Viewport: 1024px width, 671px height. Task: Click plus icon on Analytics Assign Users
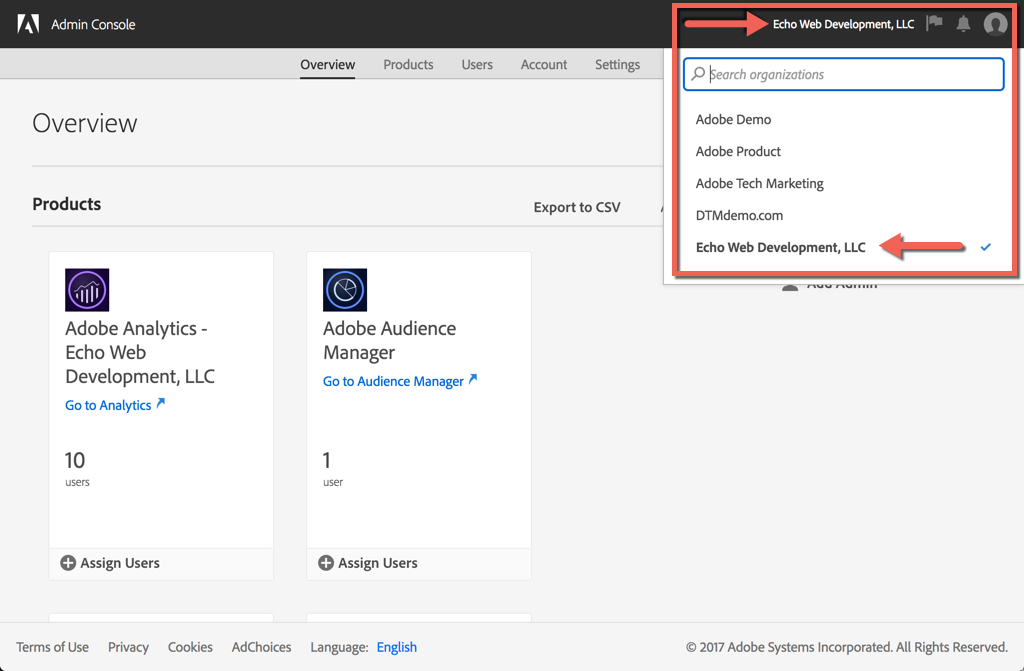pyautogui.click(x=68, y=563)
